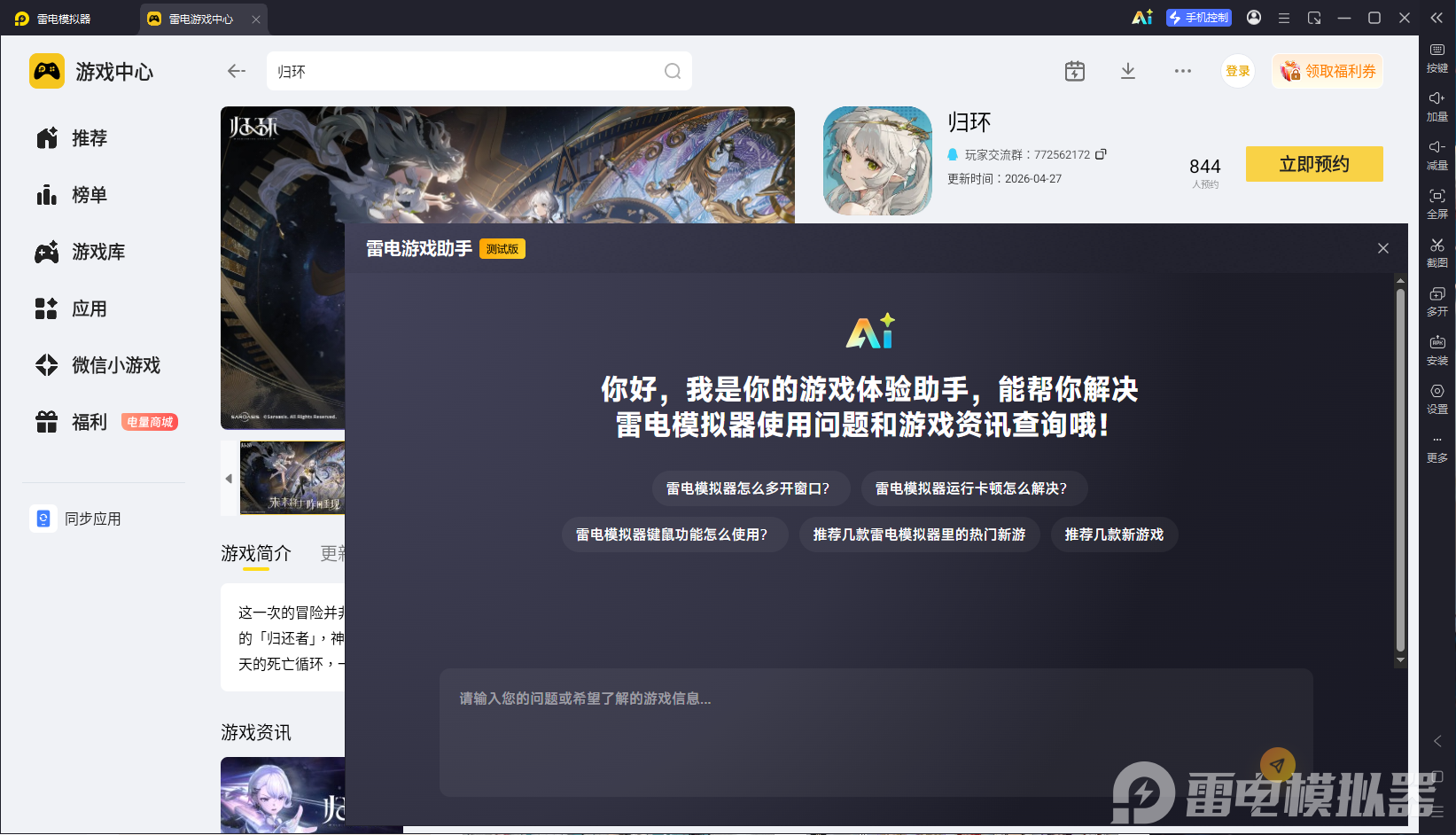Viewport: 1456px width, 835px height.
Task: Open the 榜单 rankings section
Action: click(x=73, y=195)
